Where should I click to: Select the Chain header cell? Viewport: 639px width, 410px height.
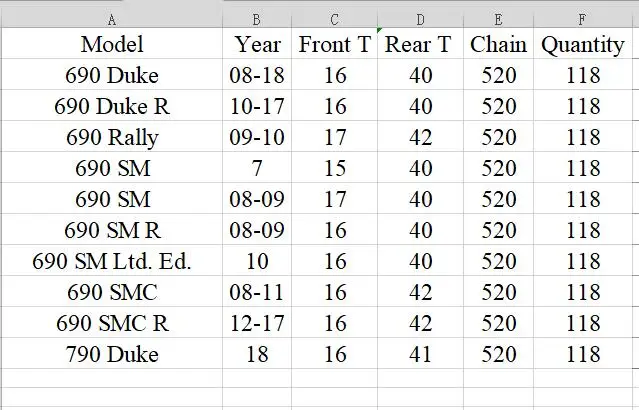(498, 44)
